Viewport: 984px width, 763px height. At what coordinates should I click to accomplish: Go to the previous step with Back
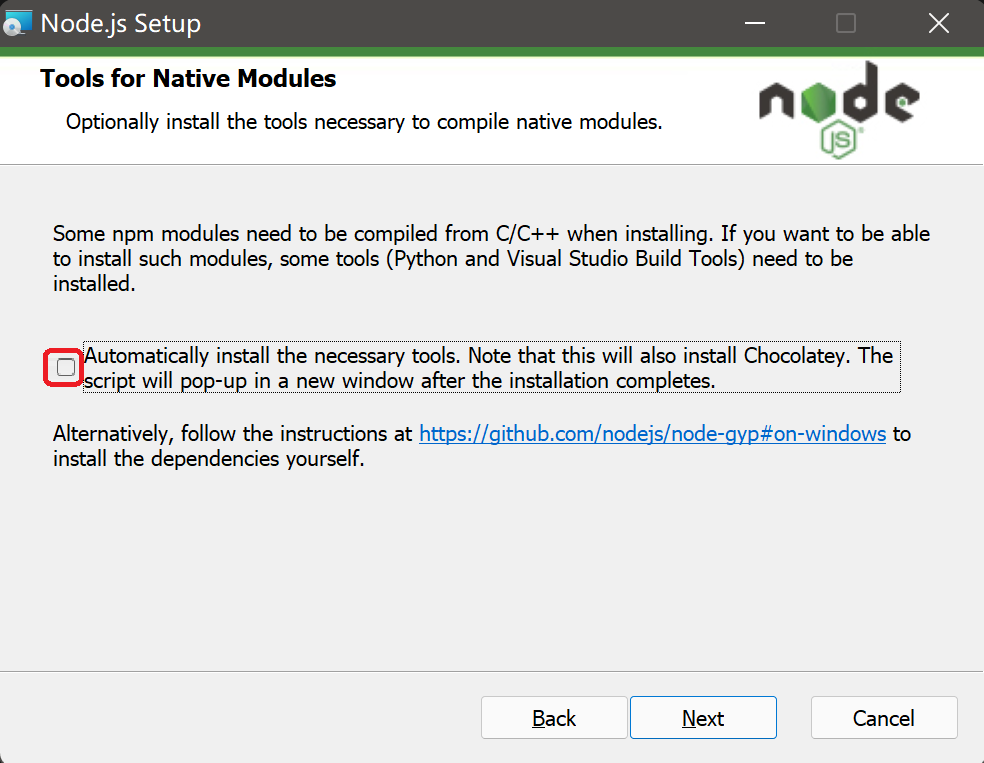pyautogui.click(x=554, y=718)
